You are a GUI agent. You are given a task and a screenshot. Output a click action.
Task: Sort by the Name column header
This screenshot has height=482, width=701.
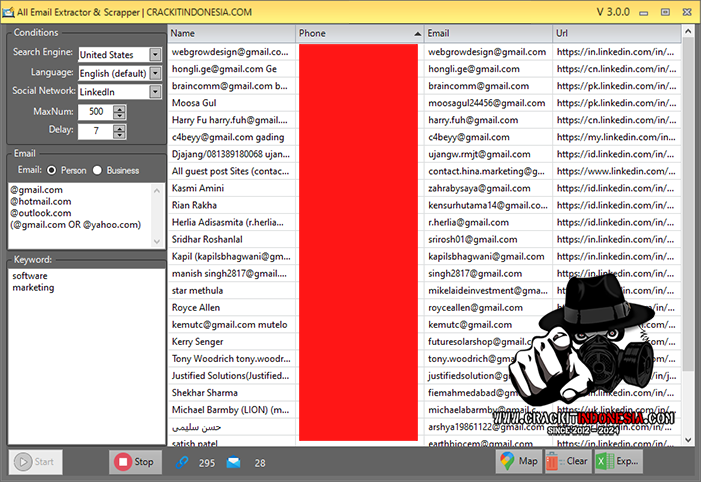coord(230,33)
